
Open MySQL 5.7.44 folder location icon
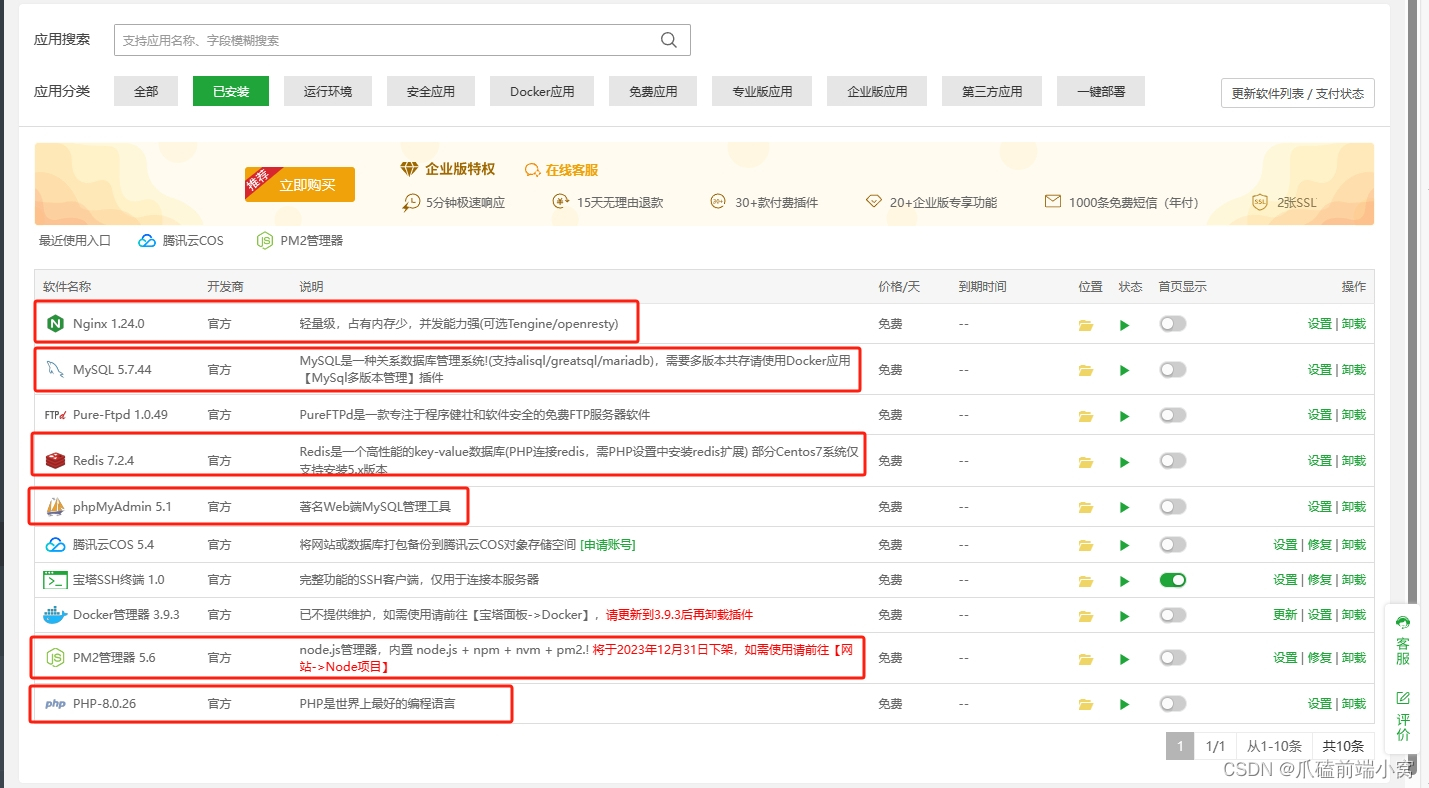(x=1086, y=370)
